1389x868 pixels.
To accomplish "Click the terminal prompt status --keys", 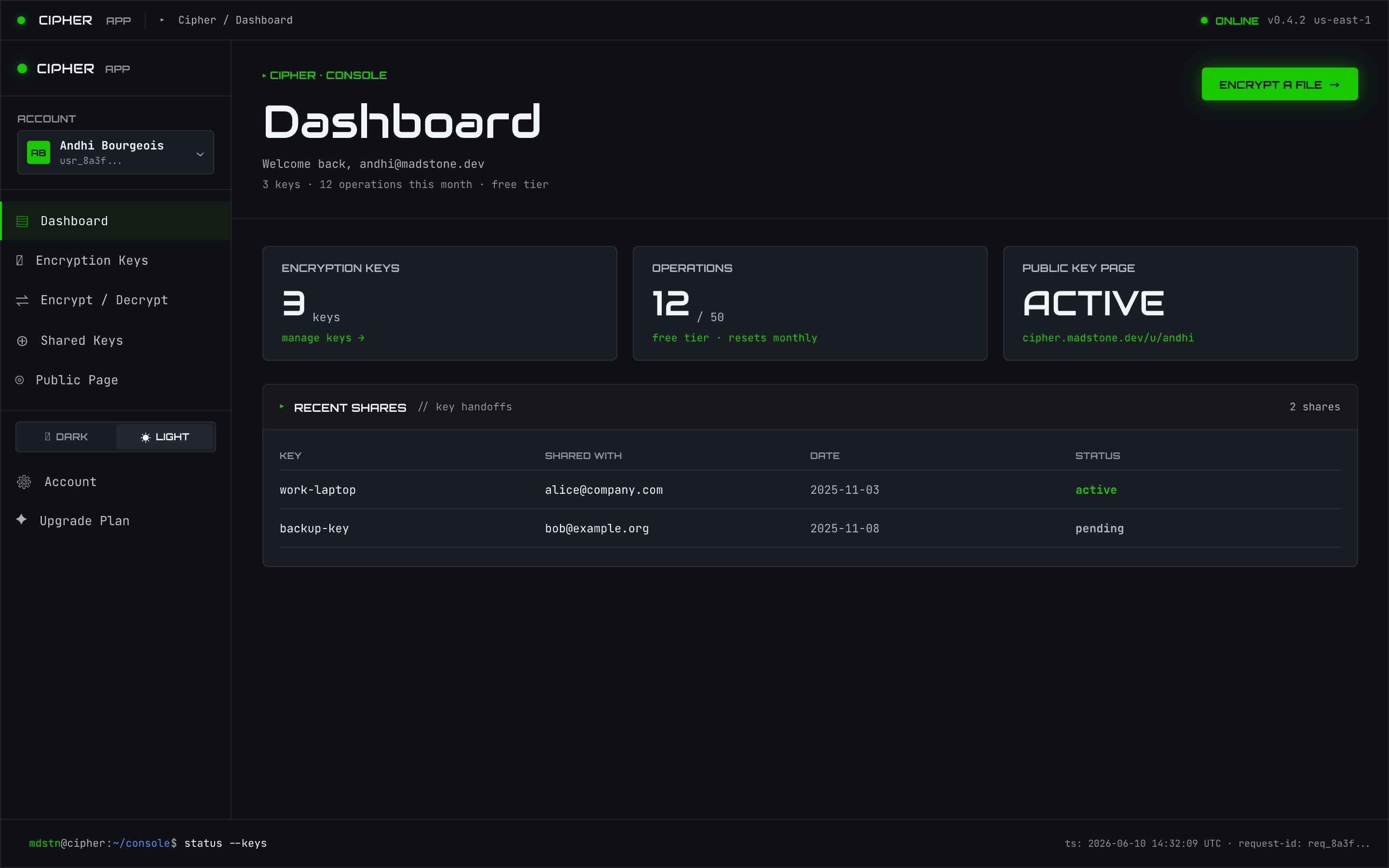I will [225, 843].
